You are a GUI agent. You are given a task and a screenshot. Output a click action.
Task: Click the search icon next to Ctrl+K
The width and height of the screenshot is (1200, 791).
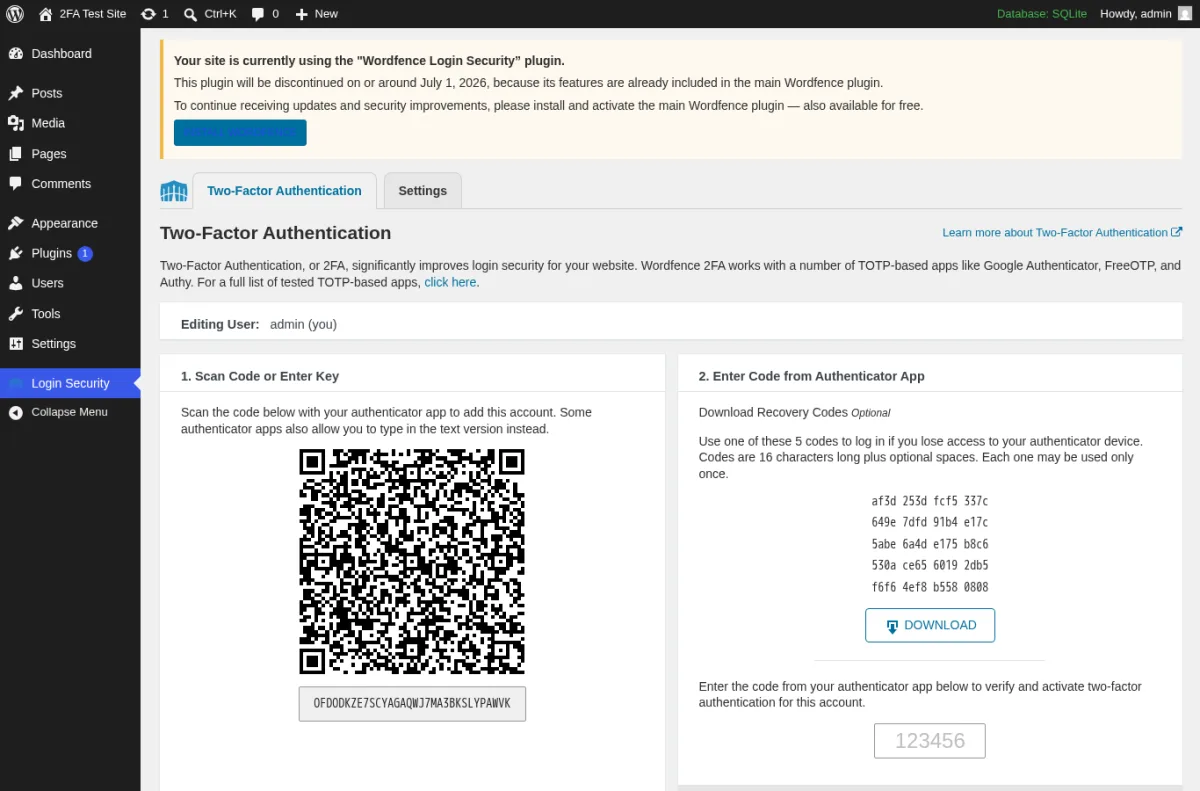coord(191,14)
